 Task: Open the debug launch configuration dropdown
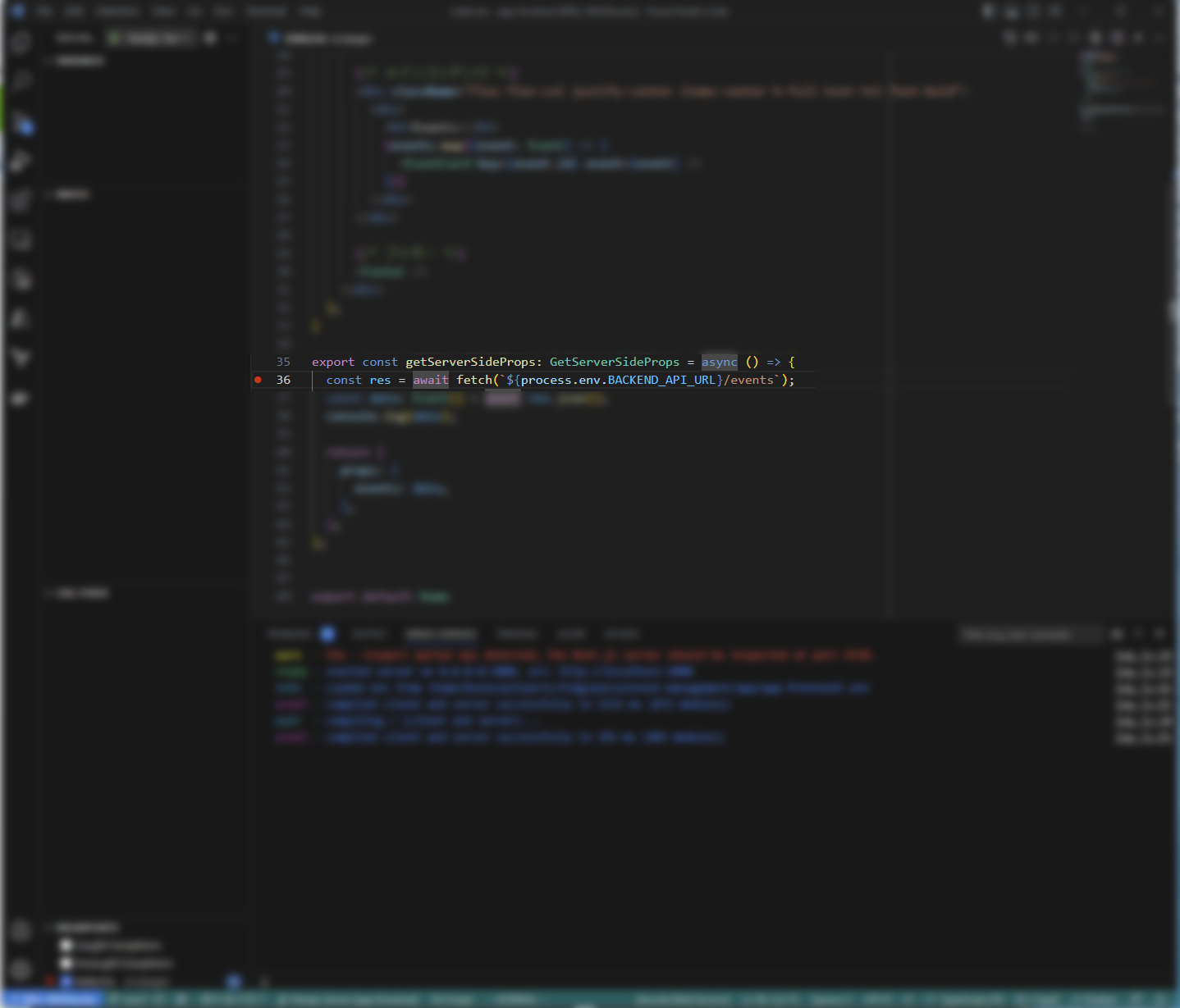[x=156, y=38]
